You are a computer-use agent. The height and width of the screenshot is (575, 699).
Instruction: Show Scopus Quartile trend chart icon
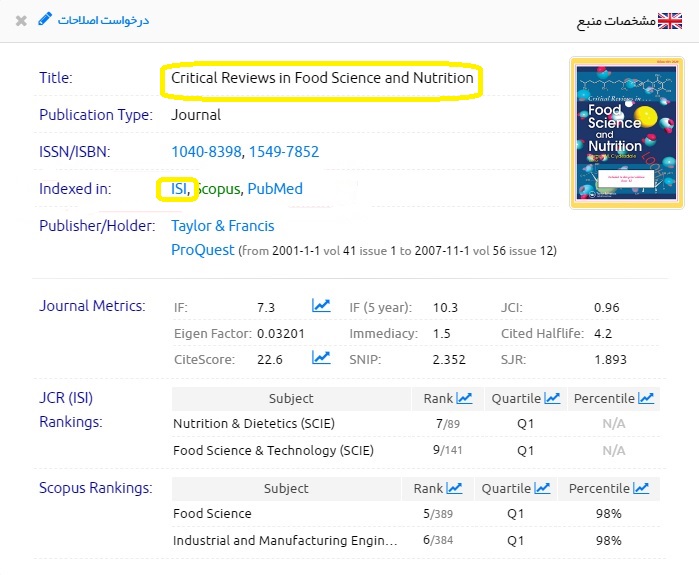click(542, 488)
